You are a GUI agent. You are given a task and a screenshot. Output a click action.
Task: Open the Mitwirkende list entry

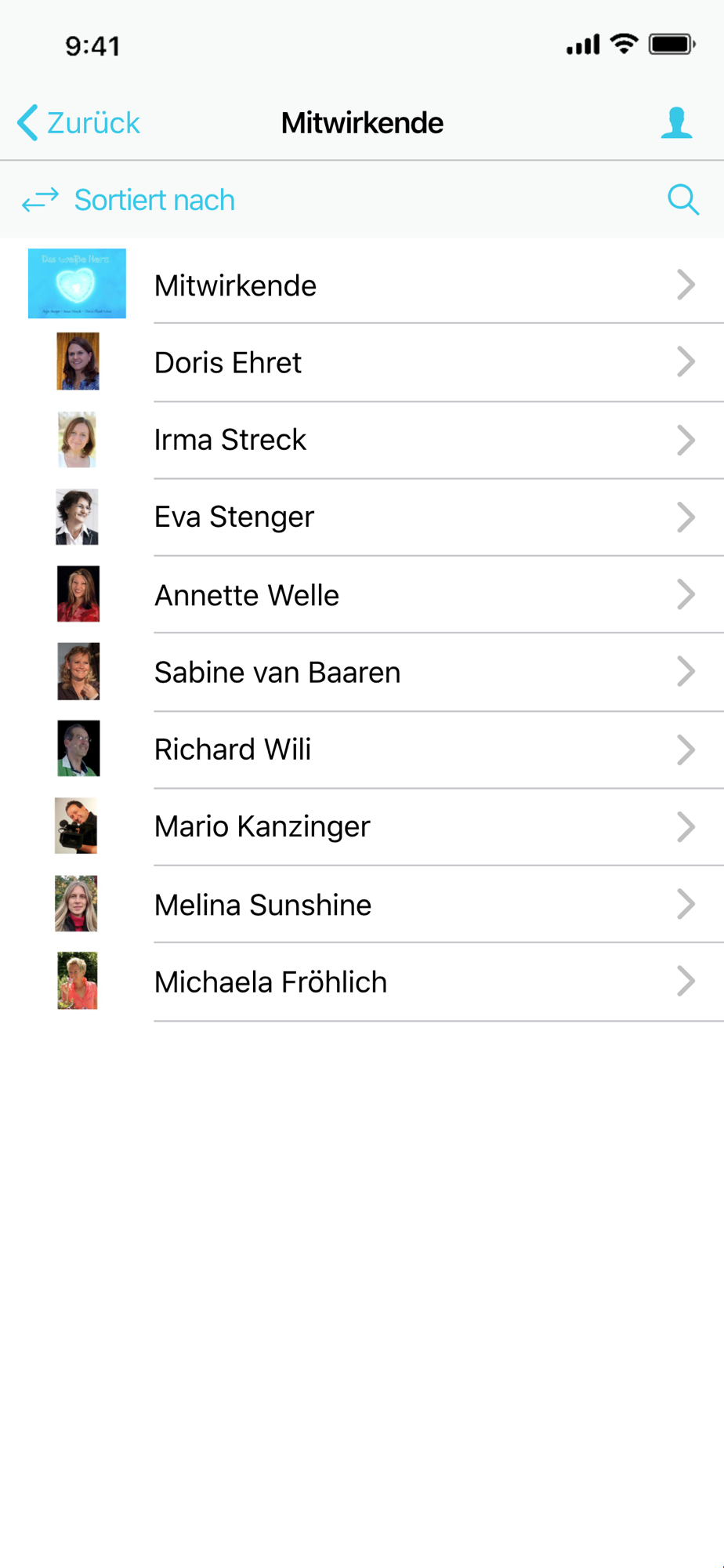tap(362, 285)
